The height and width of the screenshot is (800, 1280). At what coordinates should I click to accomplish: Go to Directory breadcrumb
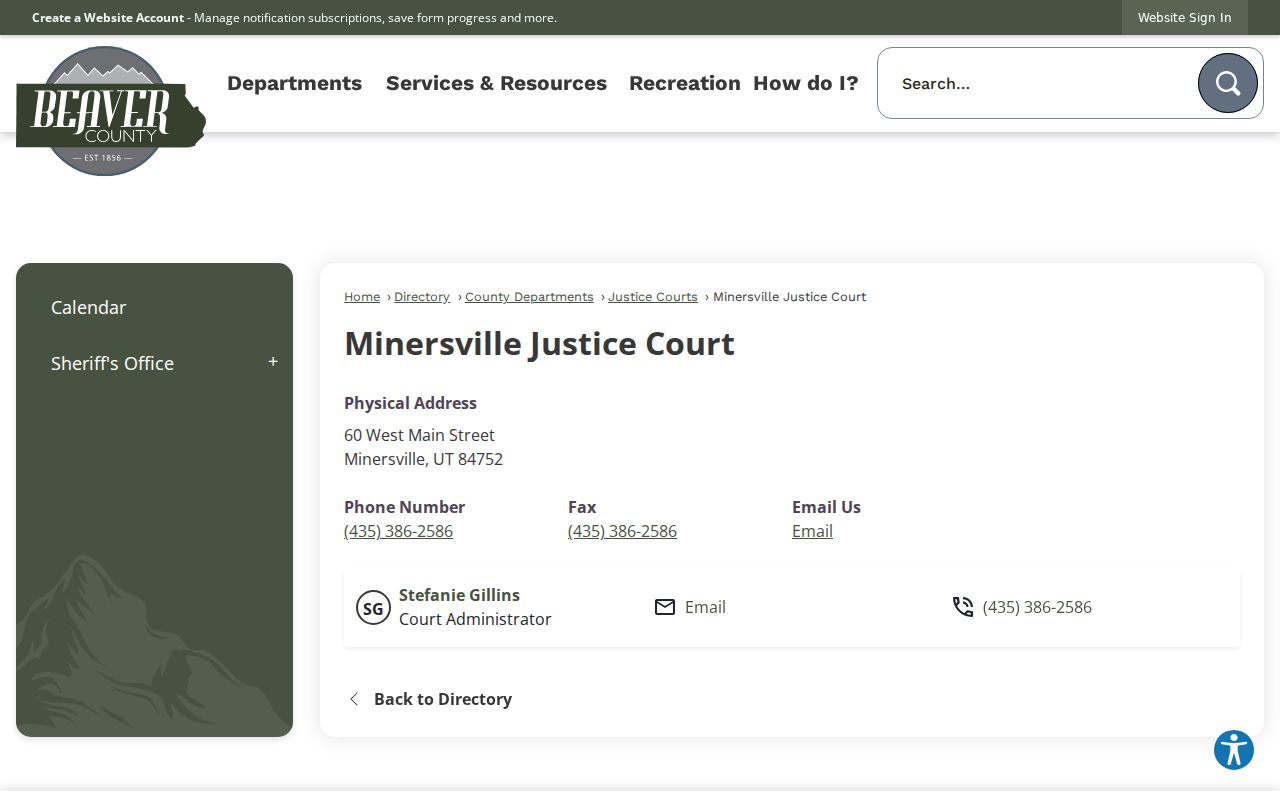422,297
